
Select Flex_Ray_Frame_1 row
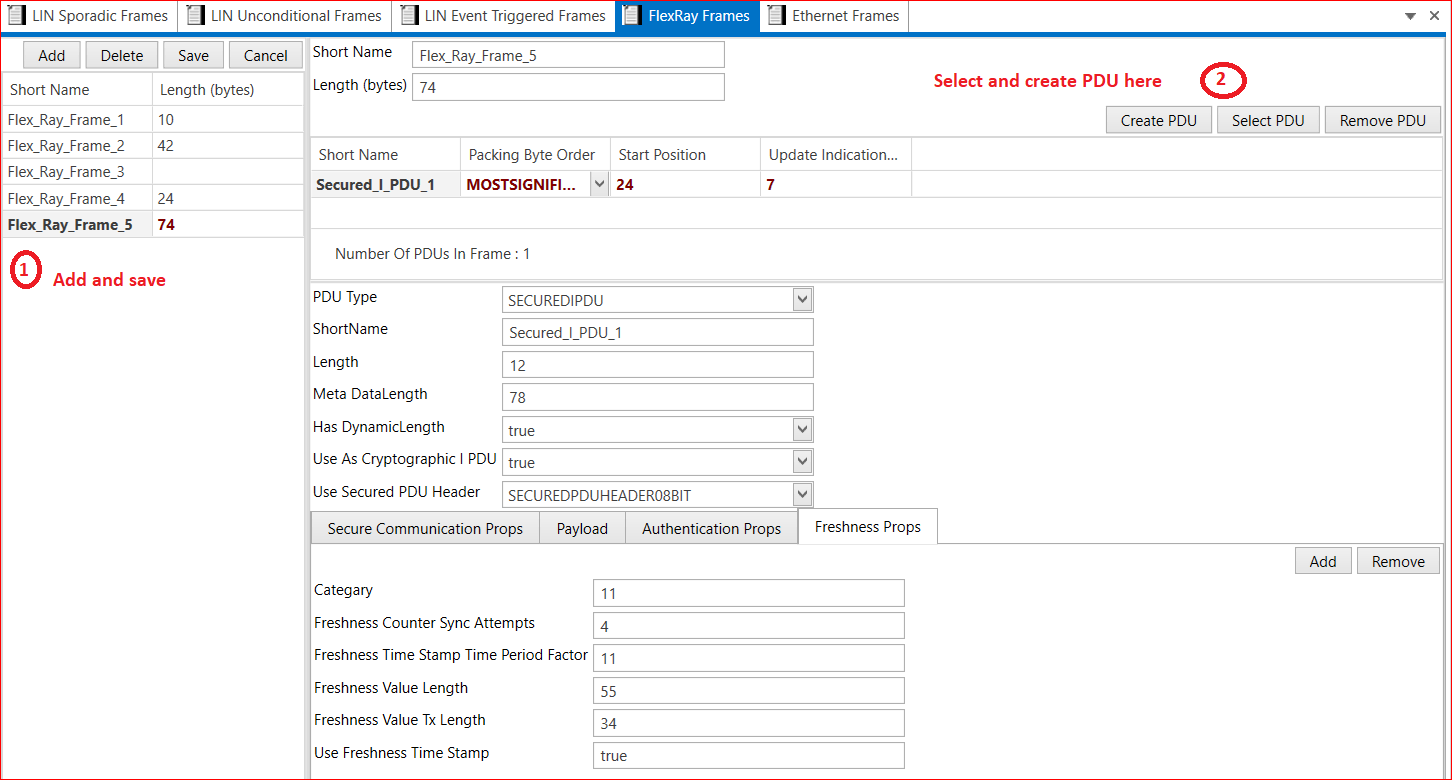[x=153, y=119]
